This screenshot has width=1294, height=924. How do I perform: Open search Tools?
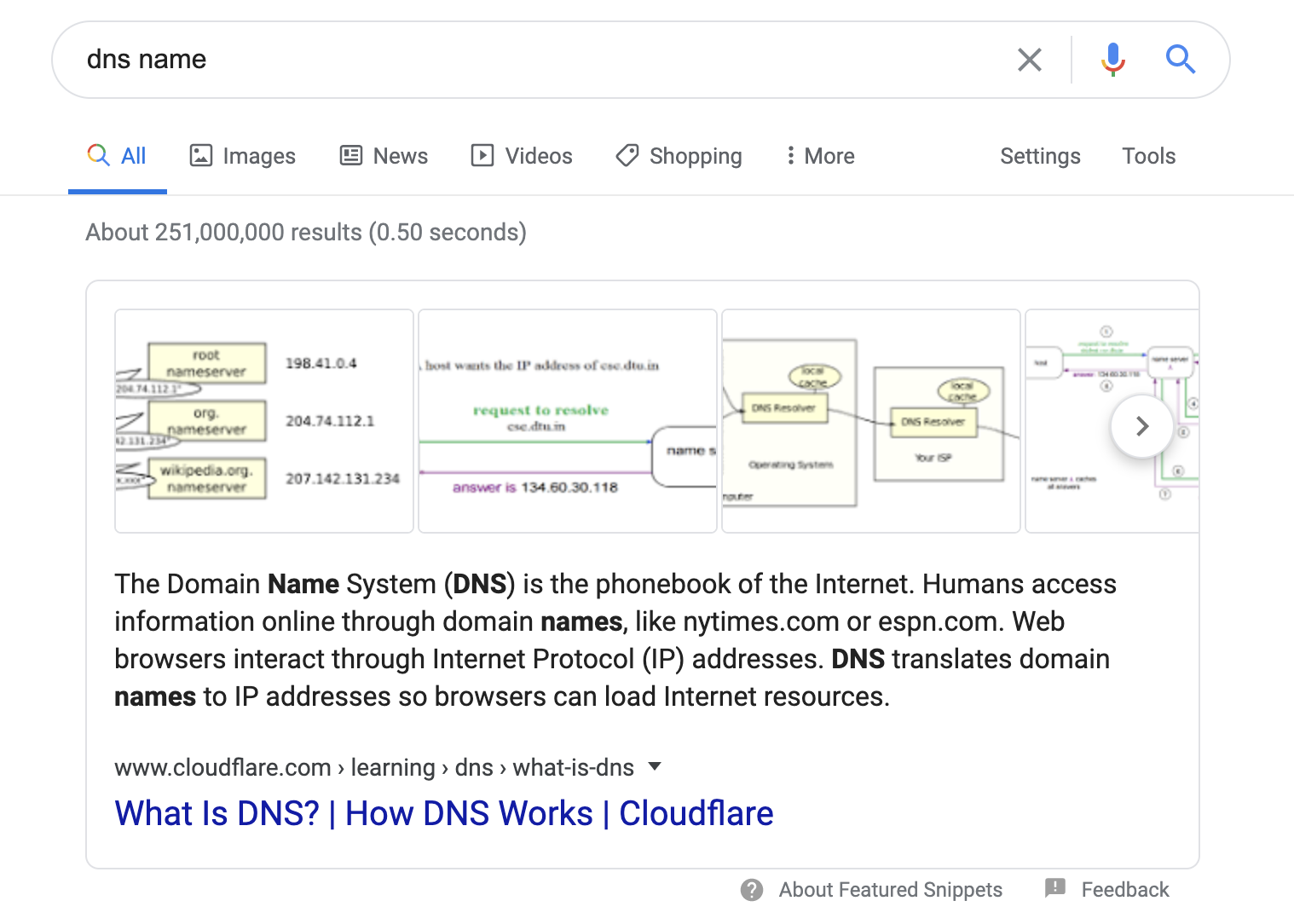(x=1148, y=156)
